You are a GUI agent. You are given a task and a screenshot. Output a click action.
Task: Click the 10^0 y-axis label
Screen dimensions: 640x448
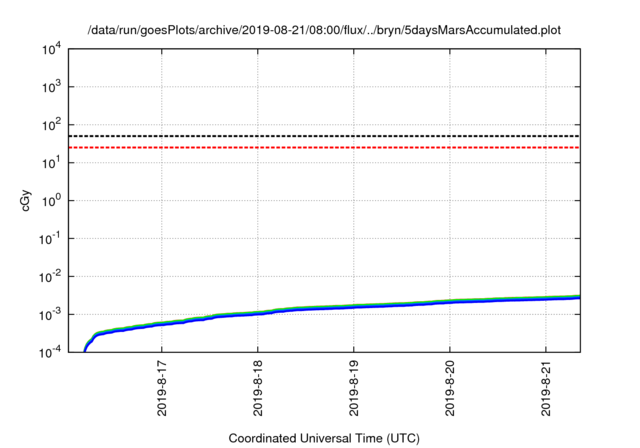pyautogui.click(x=51, y=201)
